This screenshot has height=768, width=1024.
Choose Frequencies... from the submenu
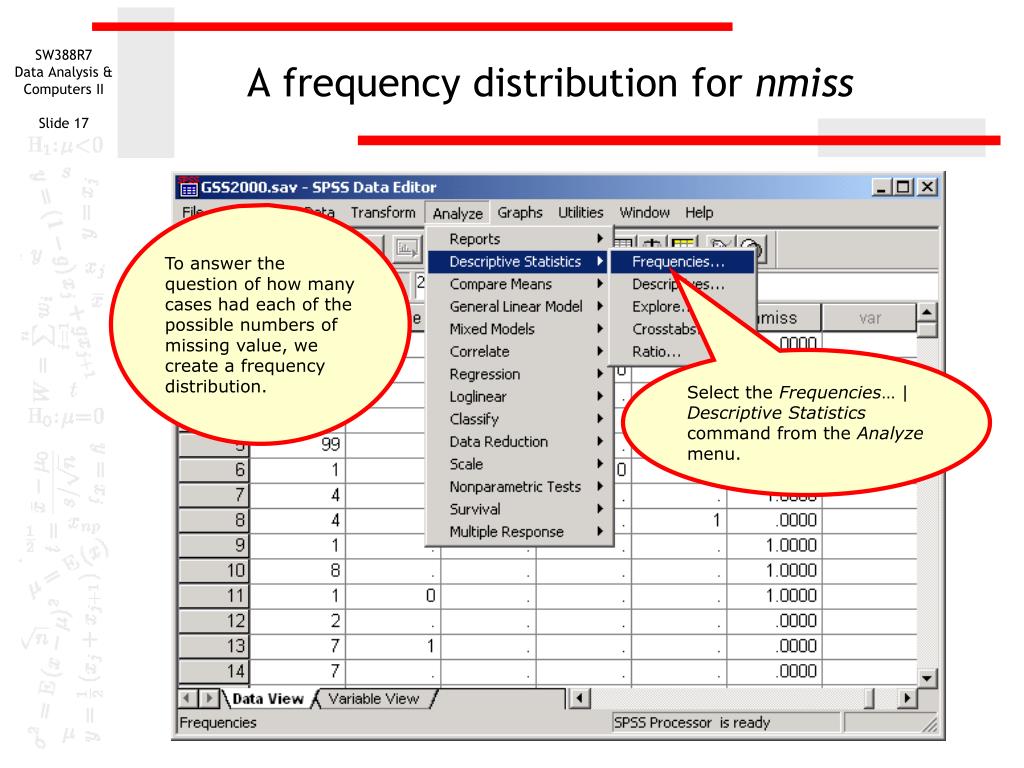coord(682,262)
